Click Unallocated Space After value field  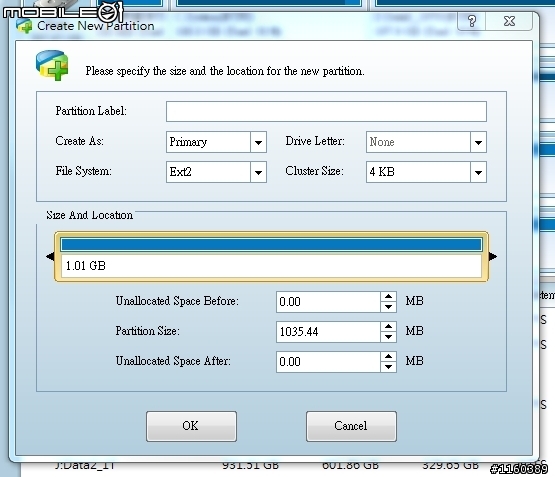pos(328,362)
